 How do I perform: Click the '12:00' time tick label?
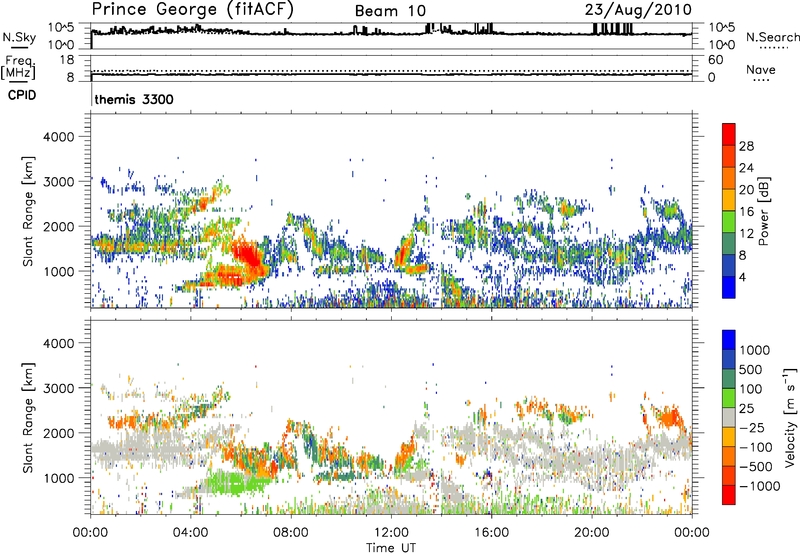(x=391, y=533)
